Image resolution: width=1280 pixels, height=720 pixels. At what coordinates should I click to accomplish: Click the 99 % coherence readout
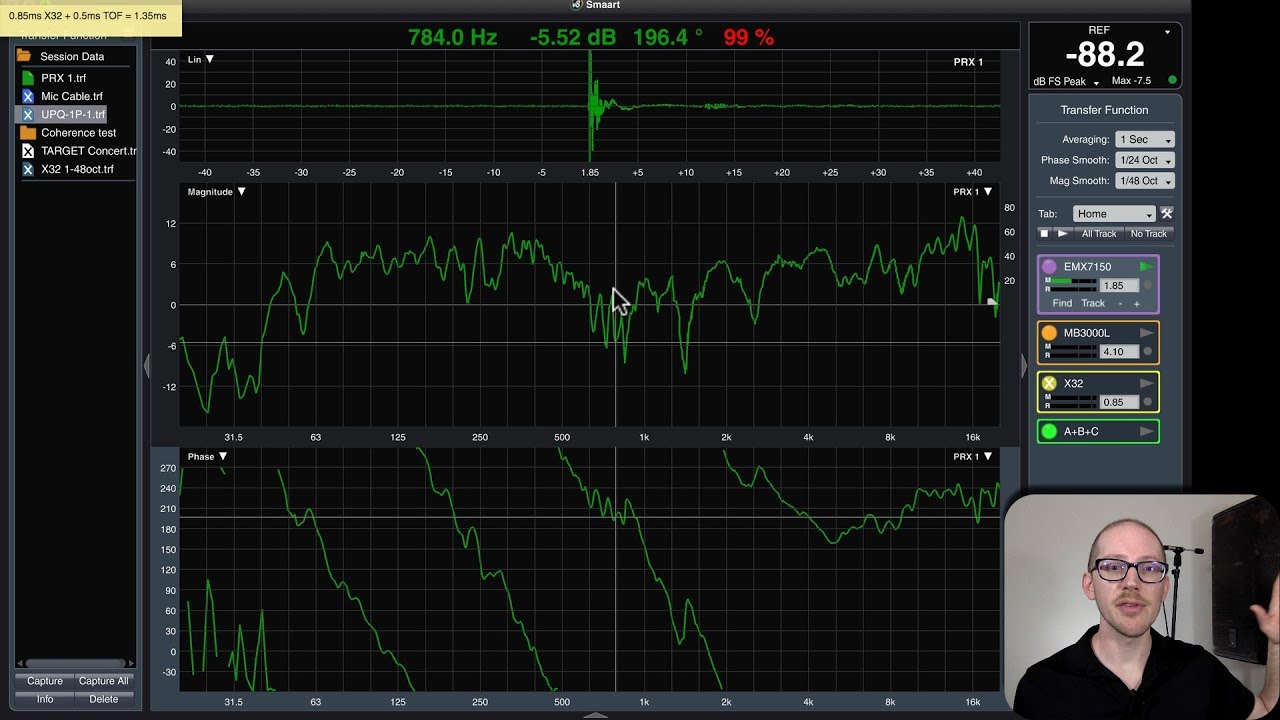pos(748,37)
